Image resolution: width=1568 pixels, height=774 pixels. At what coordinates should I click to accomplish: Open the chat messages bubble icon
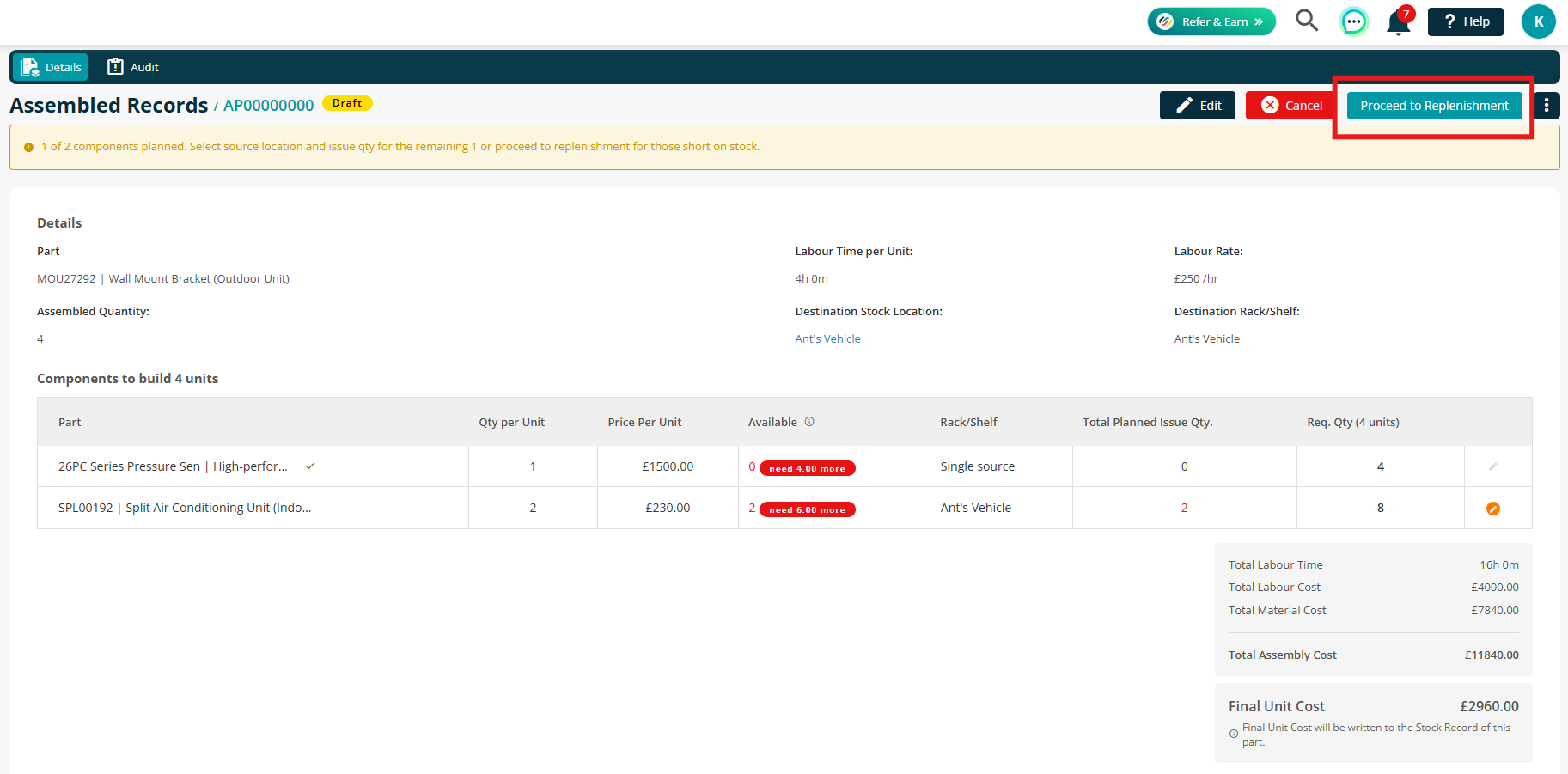coord(1353,21)
